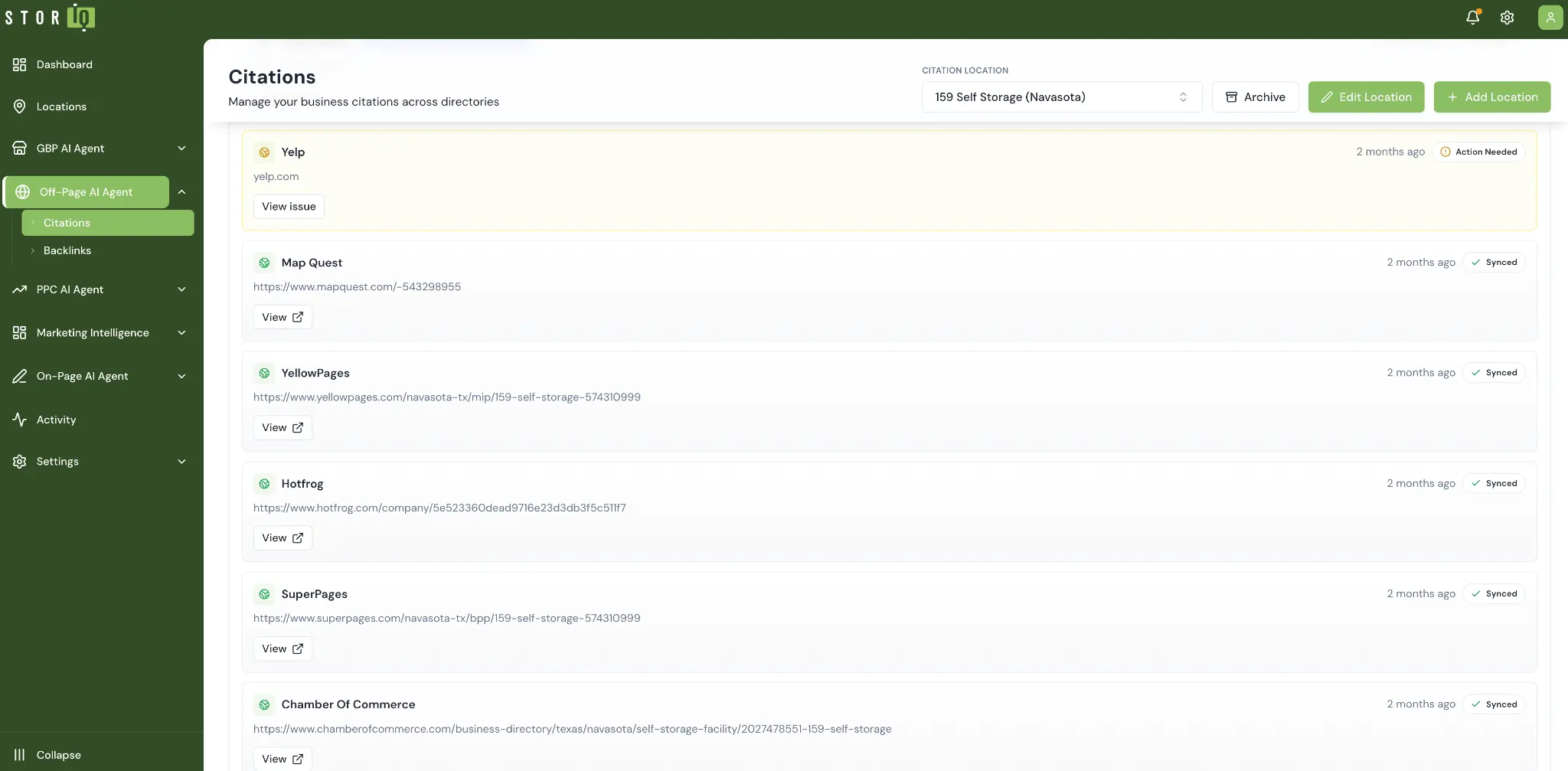Click the Yelp citation status icon
Screen dimensions: 1568x771
coord(264,152)
